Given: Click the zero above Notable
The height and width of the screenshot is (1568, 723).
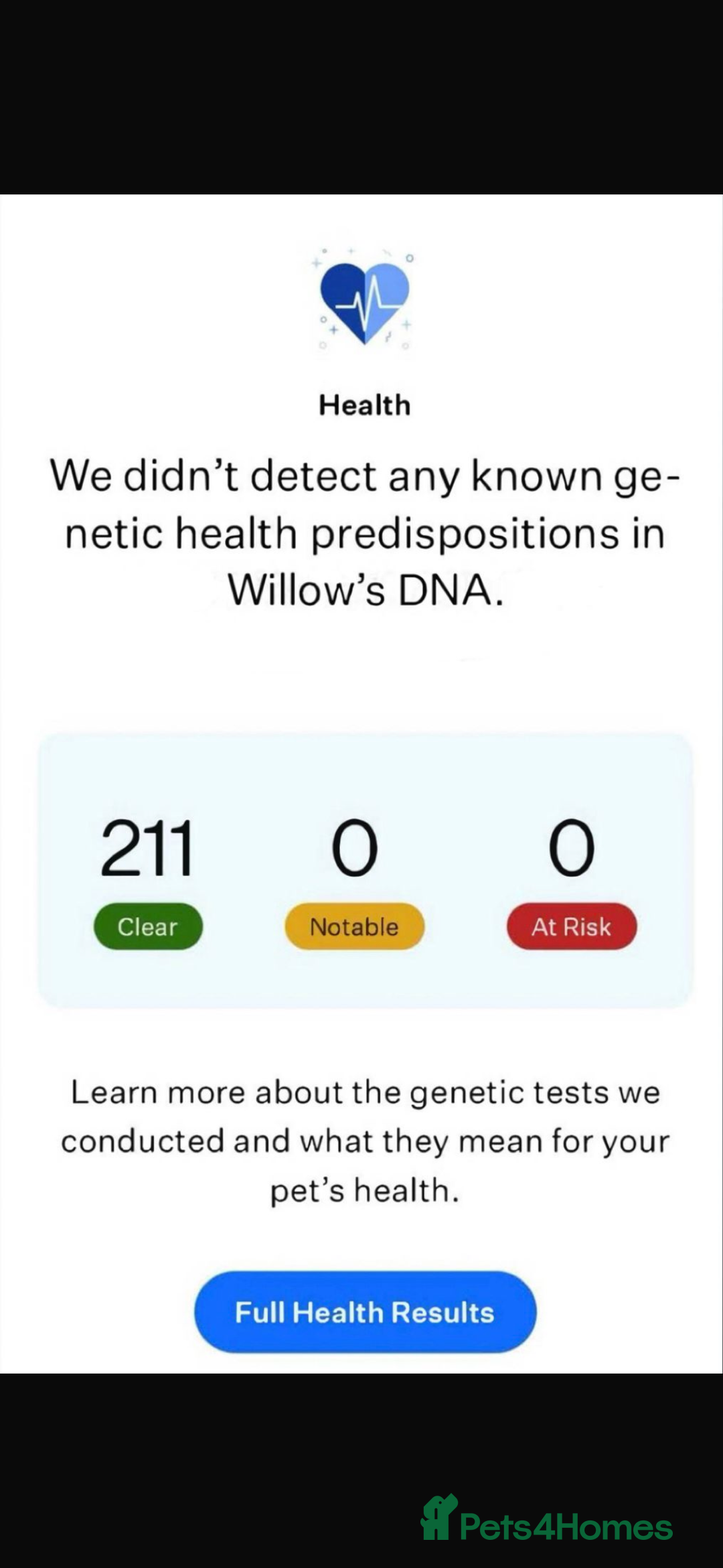Looking at the screenshot, I should [x=354, y=849].
